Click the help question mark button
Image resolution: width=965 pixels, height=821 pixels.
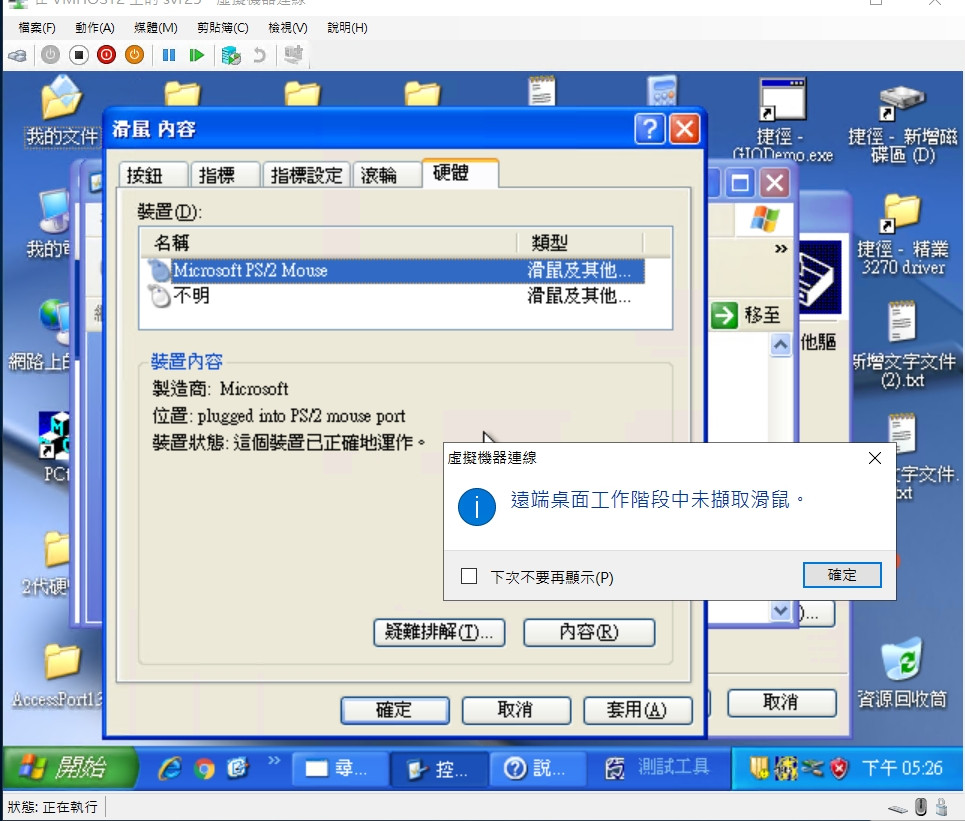649,129
